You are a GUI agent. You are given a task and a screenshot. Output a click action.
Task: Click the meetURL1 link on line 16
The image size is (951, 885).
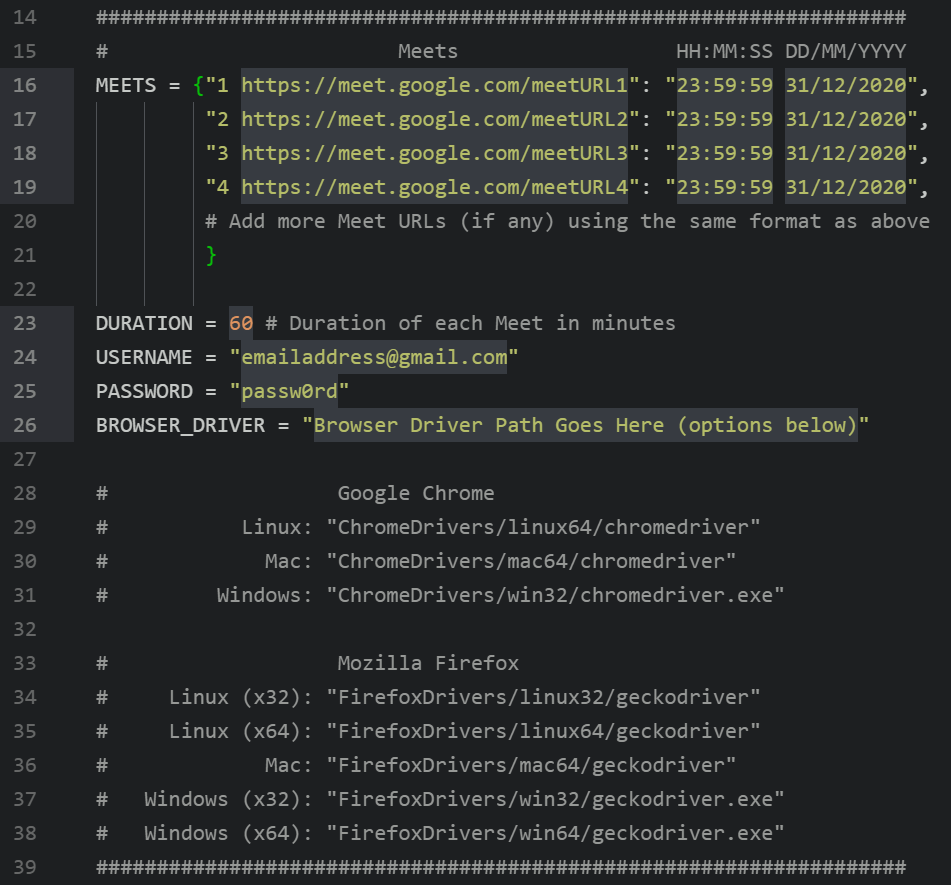pyautogui.click(x=434, y=86)
